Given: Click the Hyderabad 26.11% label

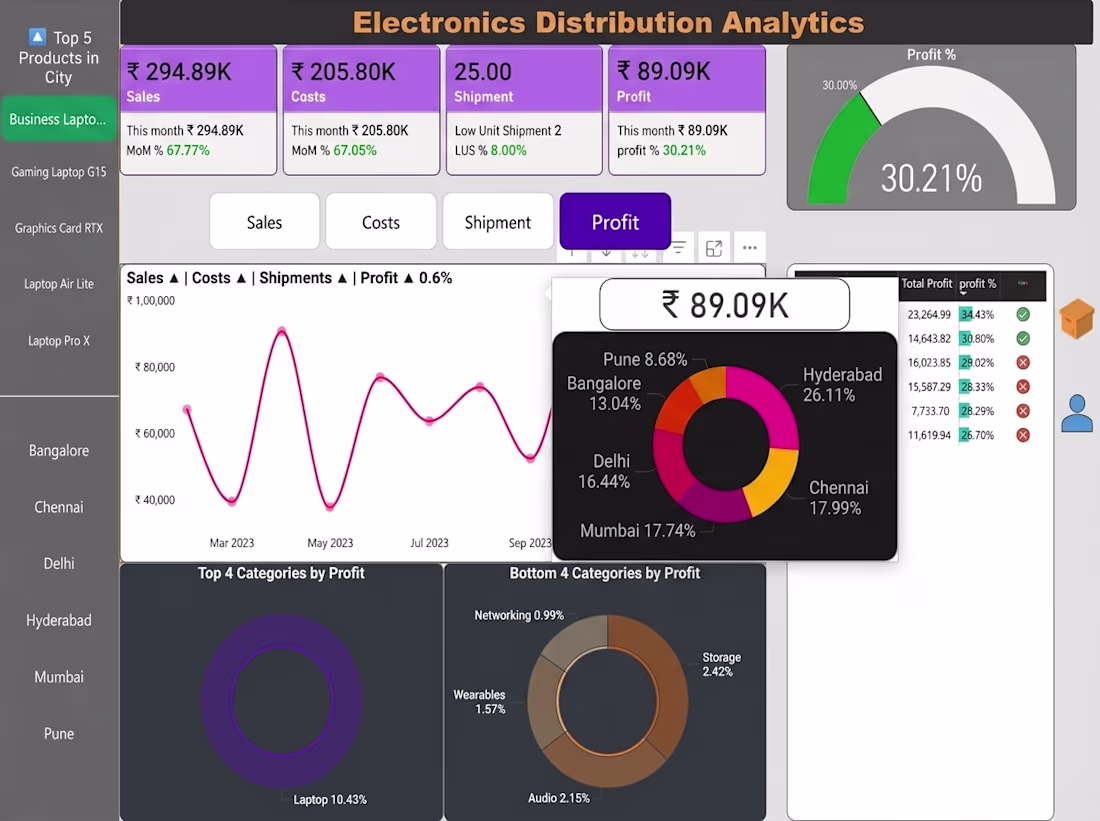Looking at the screenshot, I should (x=842, y=385).
